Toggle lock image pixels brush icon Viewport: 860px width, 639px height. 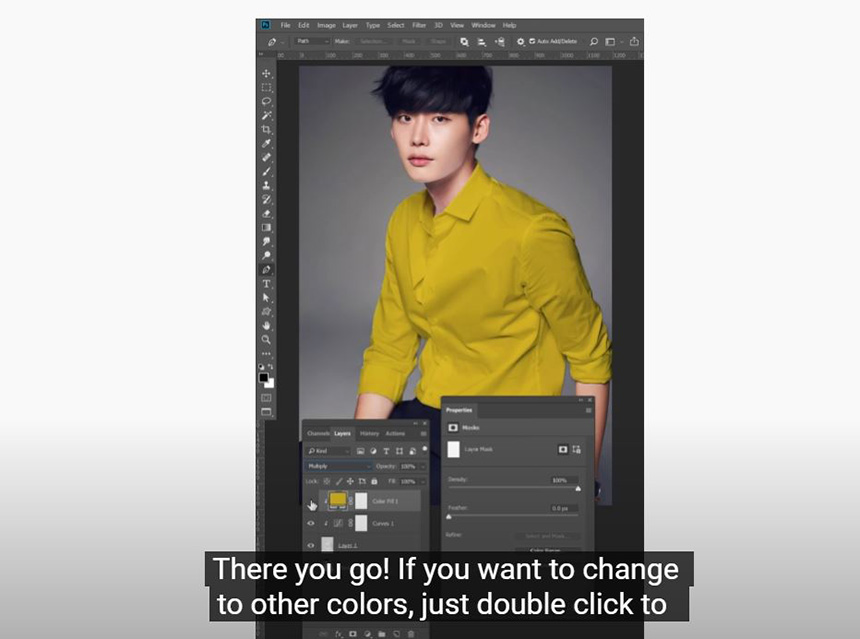[x=339, y=481]
